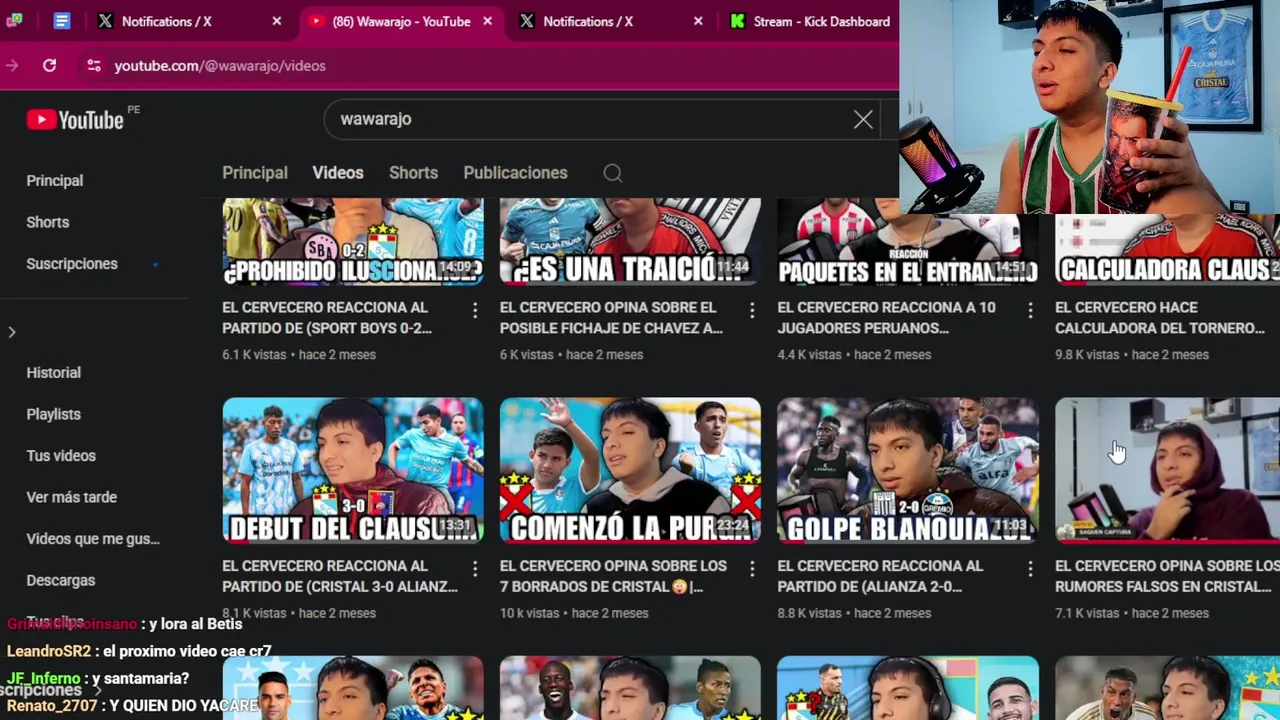Close the second Notifications / X tab
Viewport: 1280px width, 720px height.
(698, 21)
